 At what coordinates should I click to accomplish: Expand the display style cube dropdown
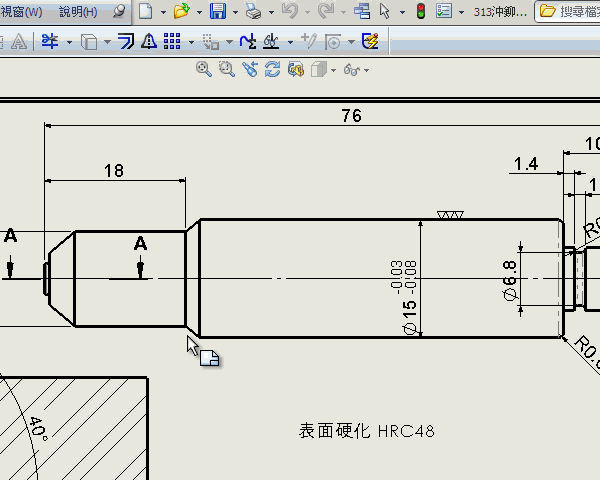pos(334,70)
